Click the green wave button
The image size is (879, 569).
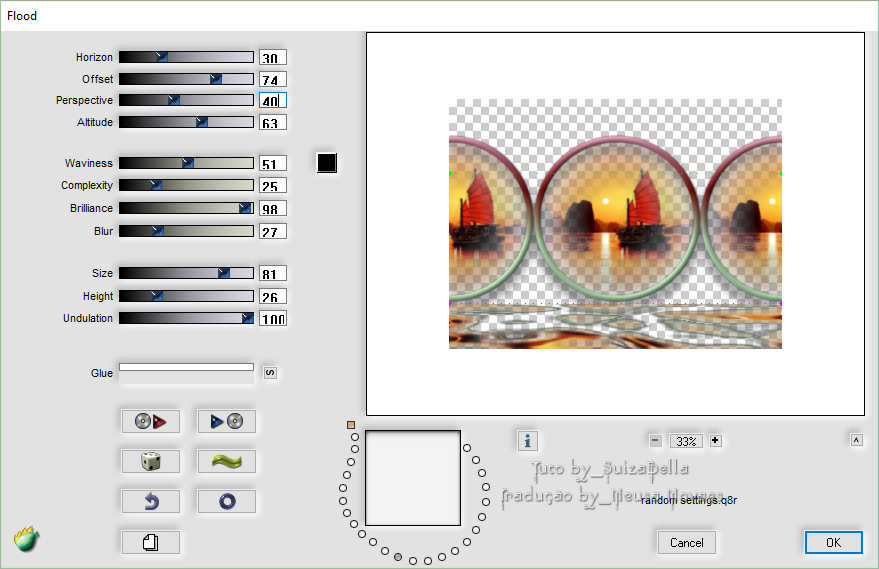coord(226,461)
